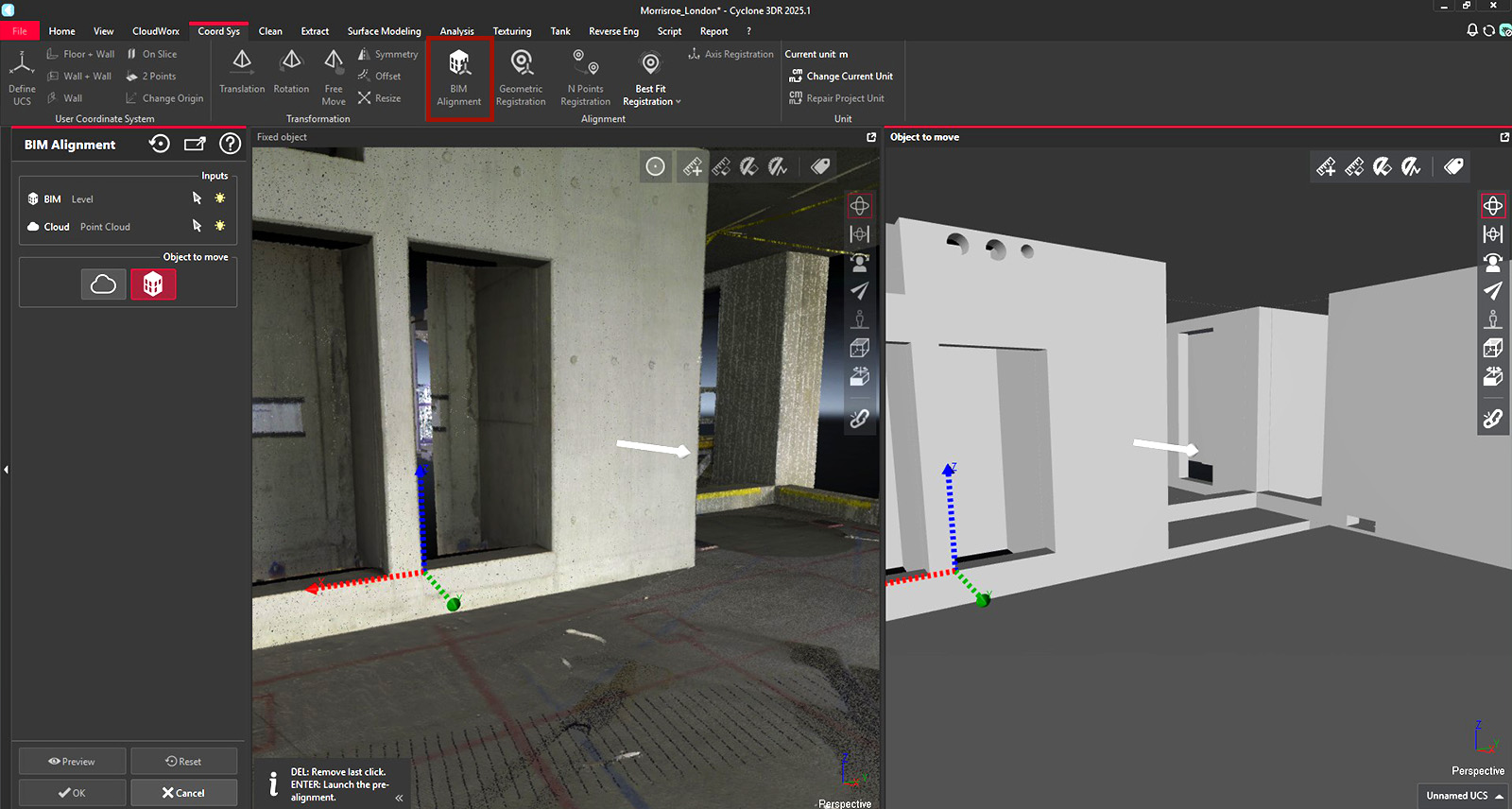Launch Geometric Registration

521,78
